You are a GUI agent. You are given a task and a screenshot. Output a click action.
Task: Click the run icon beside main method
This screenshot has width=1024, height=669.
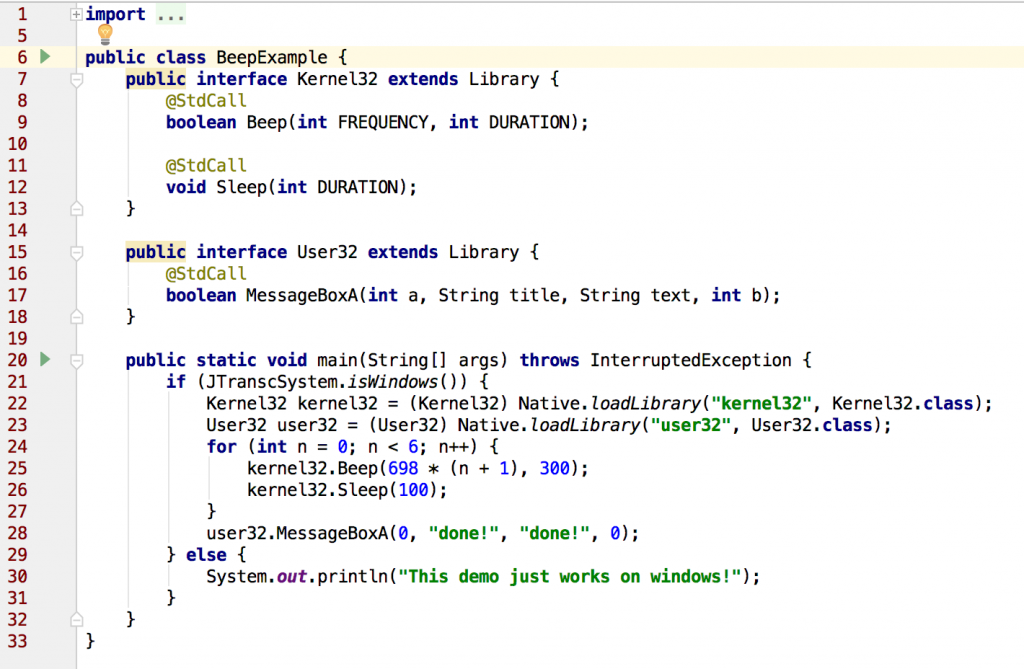pos(44,359)
